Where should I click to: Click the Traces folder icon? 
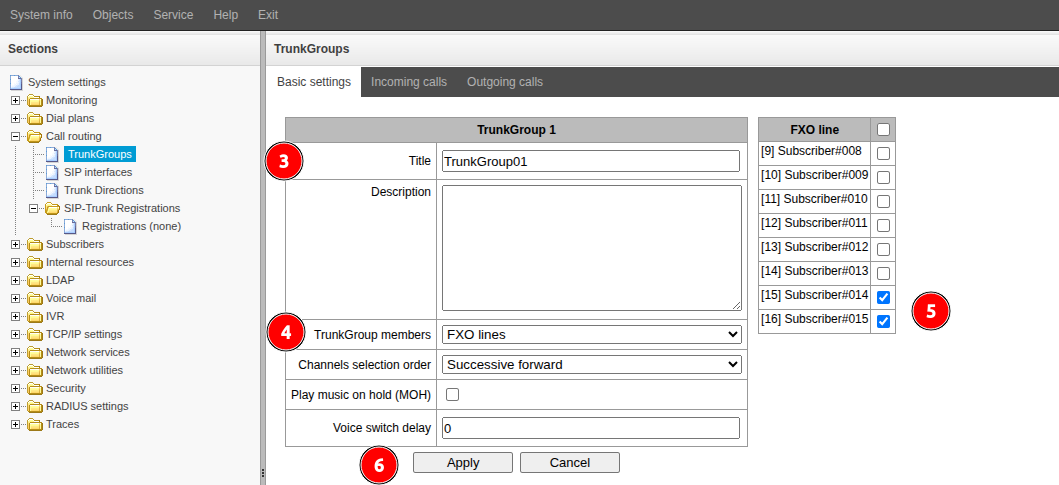[35, 424]
